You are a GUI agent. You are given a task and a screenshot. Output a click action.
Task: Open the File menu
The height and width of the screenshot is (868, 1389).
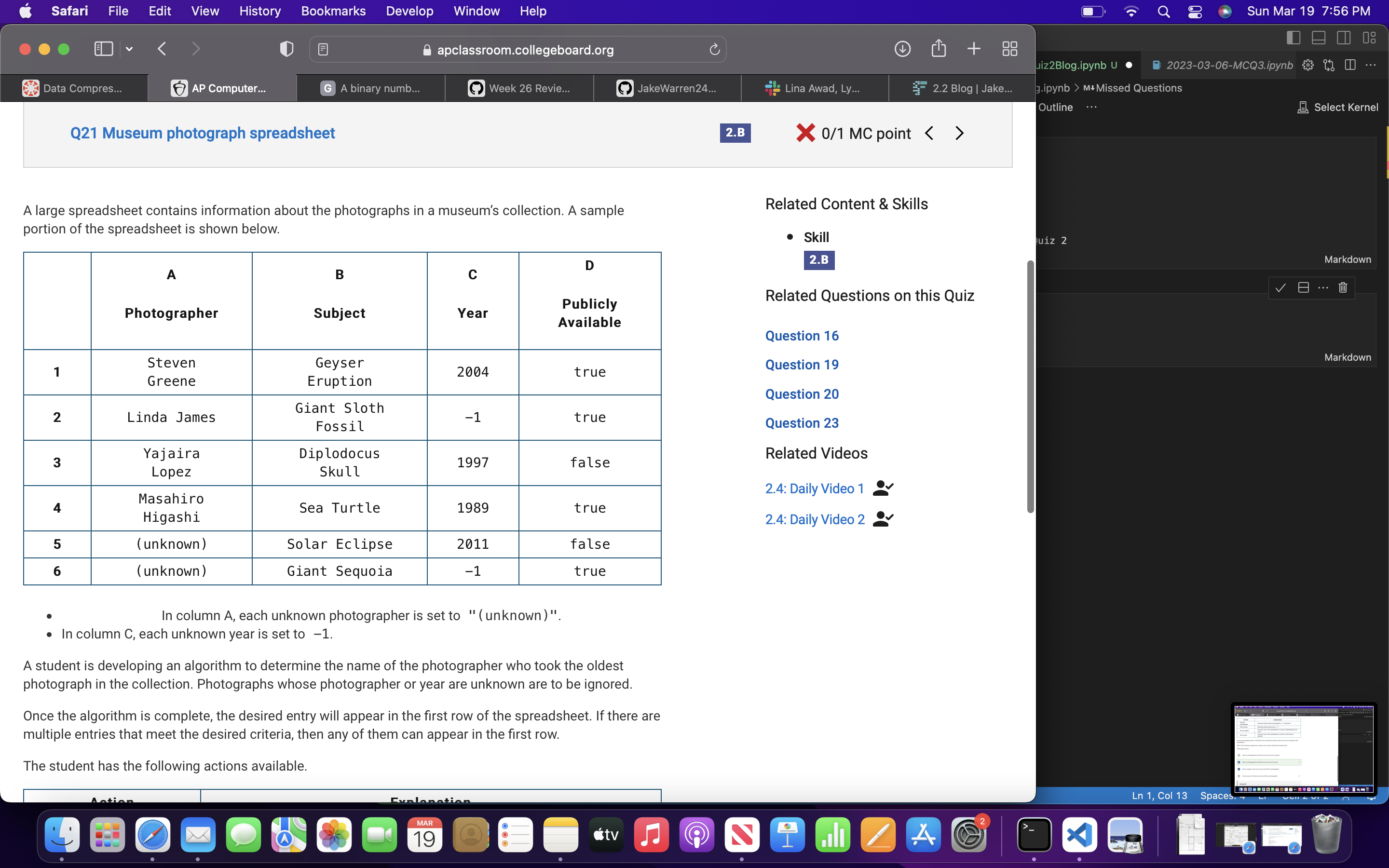118,11
